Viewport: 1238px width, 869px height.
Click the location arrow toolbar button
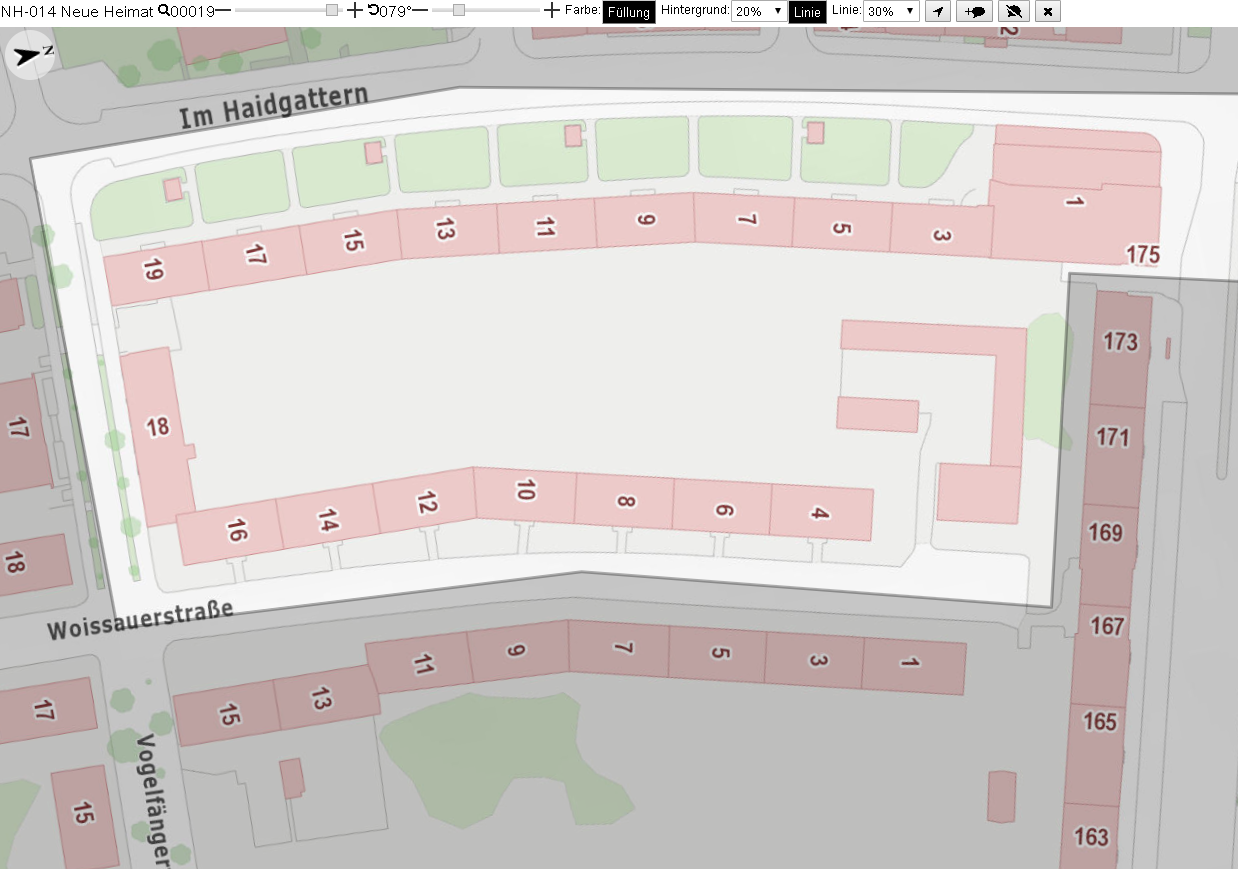[x=937, y=11]
